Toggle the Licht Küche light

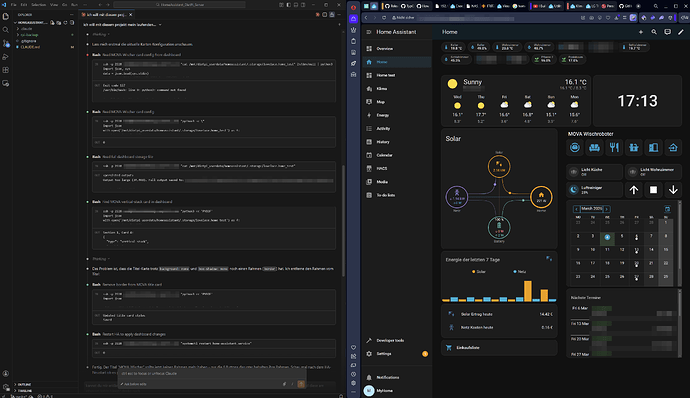pos(595,172)
